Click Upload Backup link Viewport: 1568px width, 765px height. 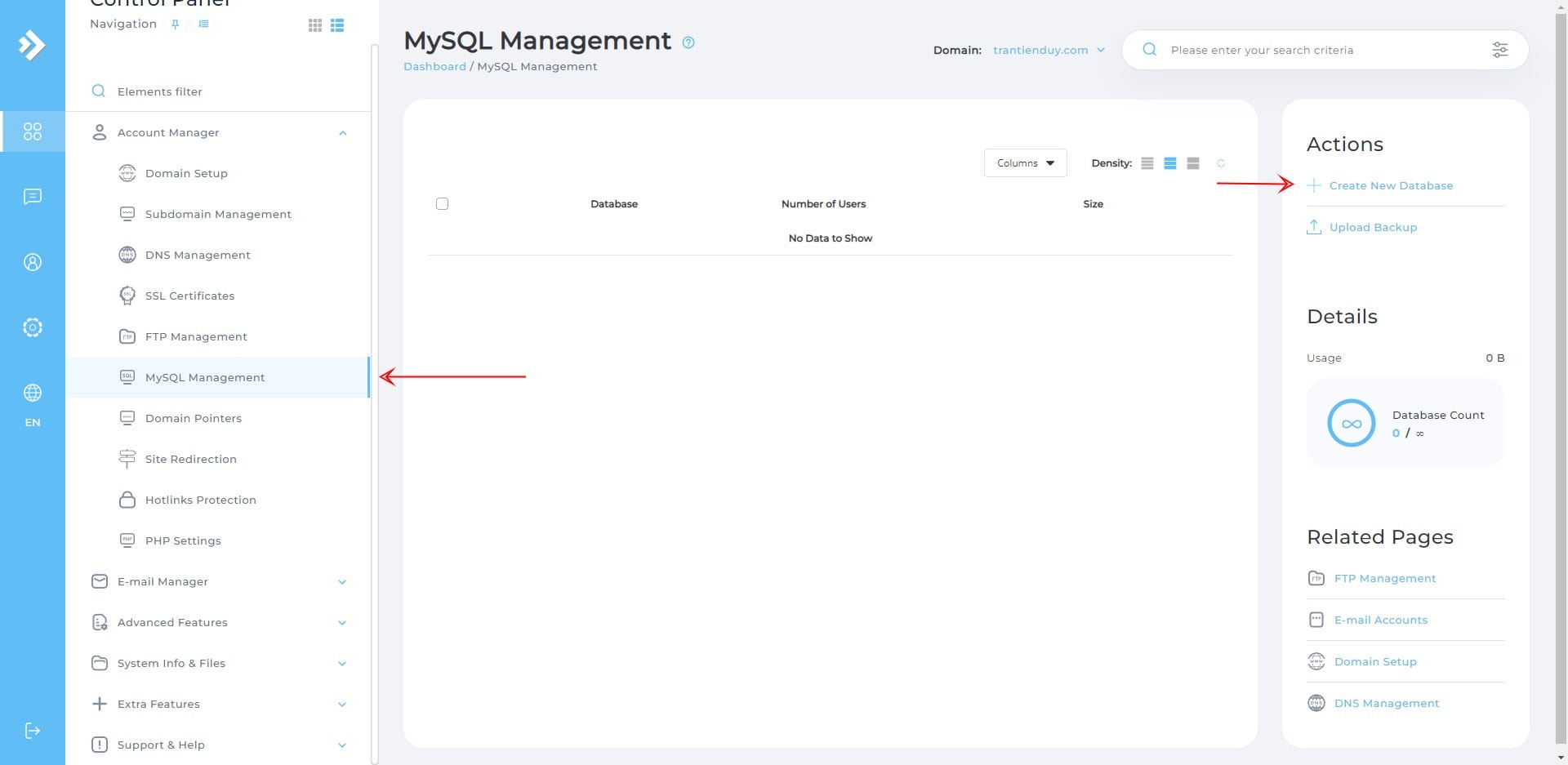coord(1373,228)
